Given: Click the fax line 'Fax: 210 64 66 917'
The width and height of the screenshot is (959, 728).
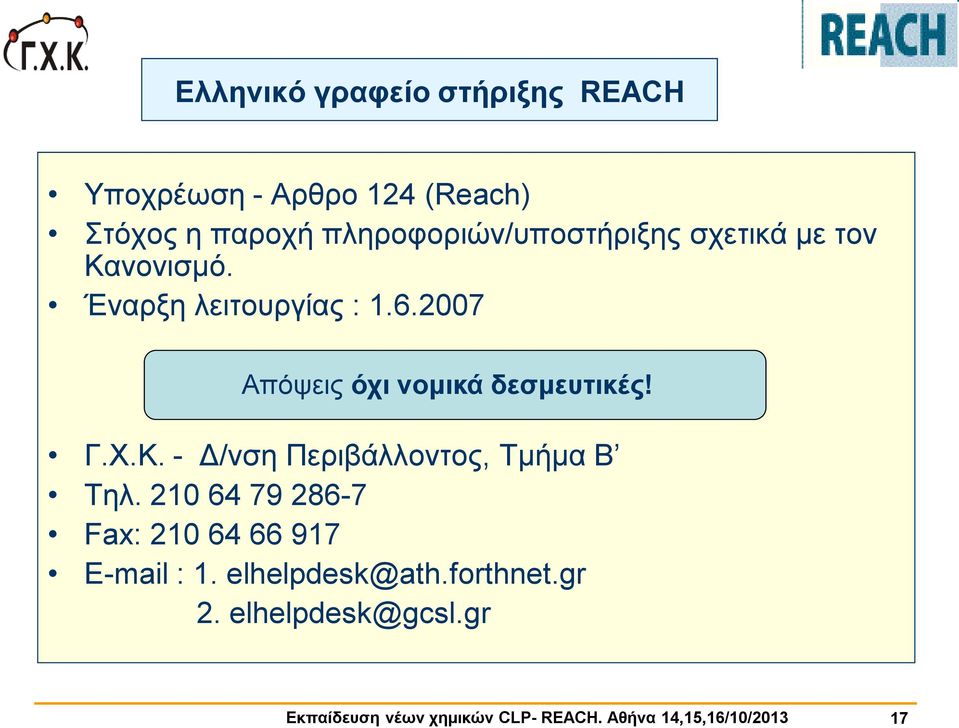Looking at the screenshot, I should tap(212, 534).
